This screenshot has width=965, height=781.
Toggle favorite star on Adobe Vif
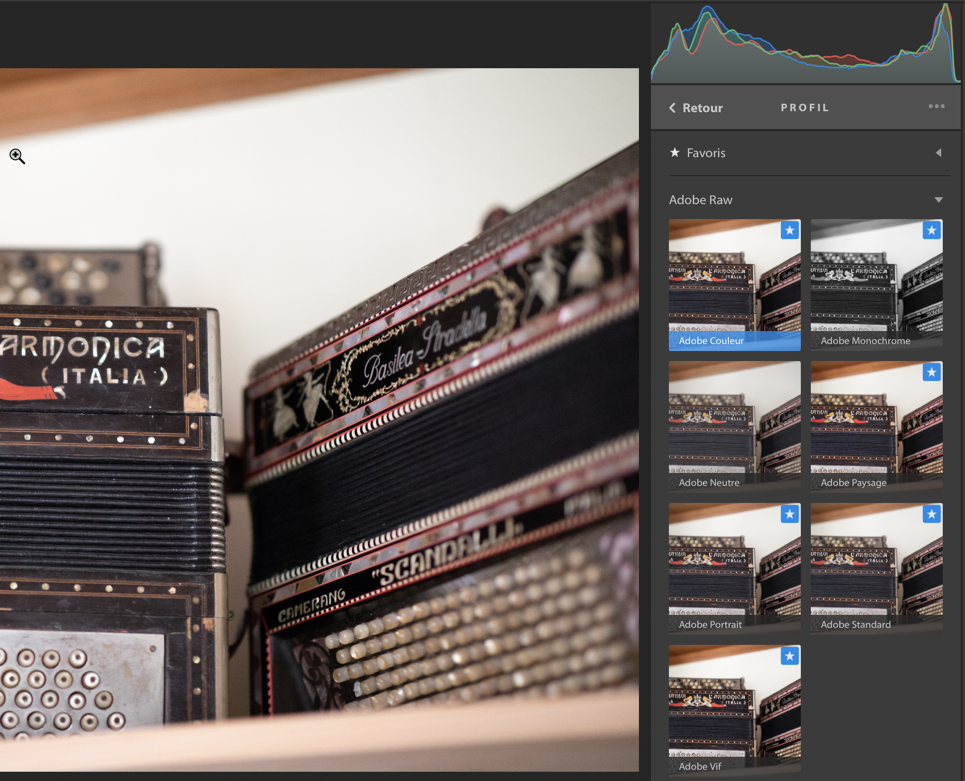790,656
